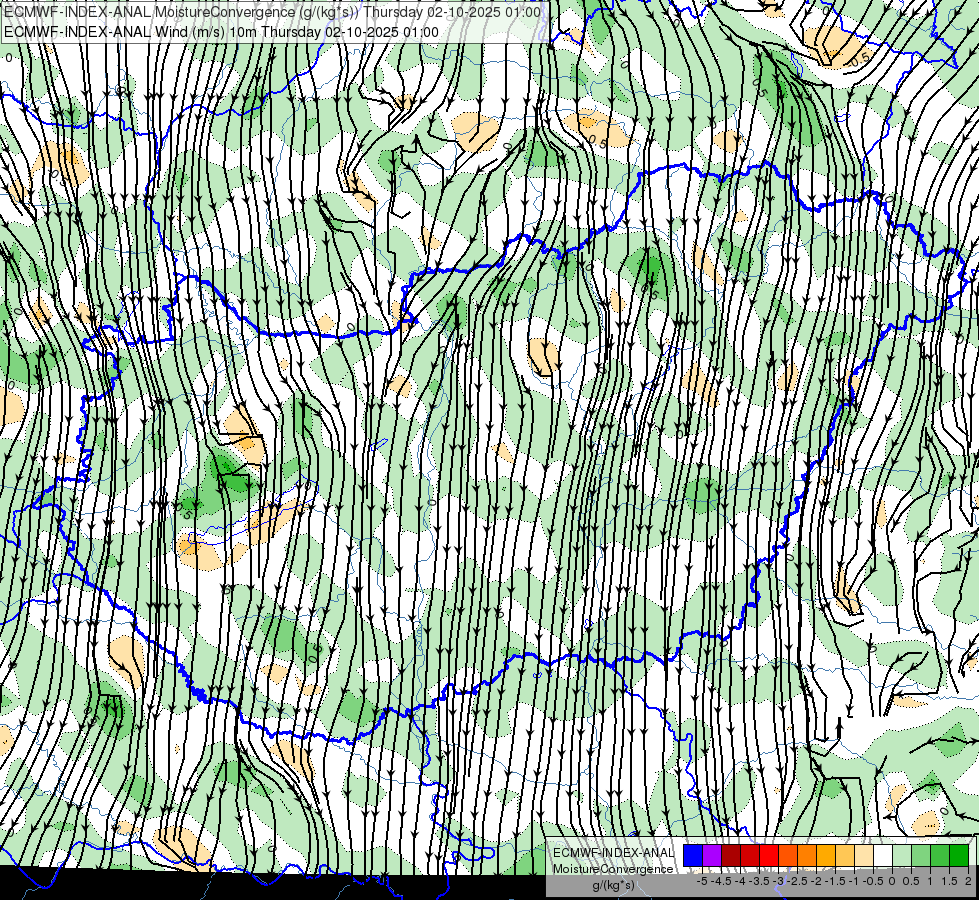Viewport: 979px width, 900px height.
Task: Click the -0.5 legend tick value
Action: click(x=873, y=881)
